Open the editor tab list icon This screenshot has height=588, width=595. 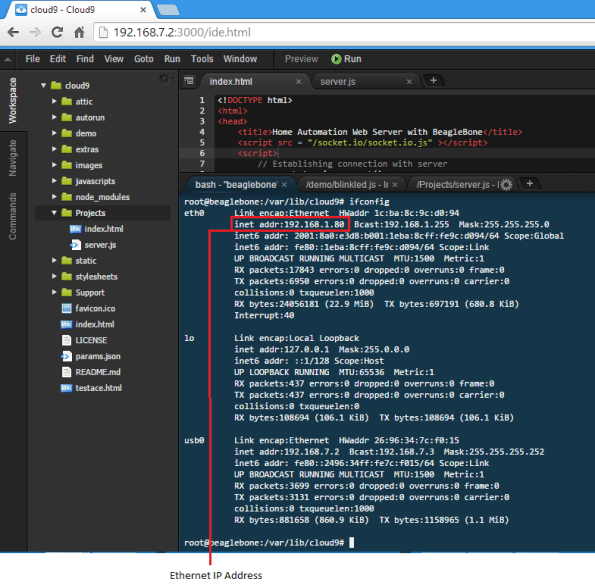(x=189, y=81)
